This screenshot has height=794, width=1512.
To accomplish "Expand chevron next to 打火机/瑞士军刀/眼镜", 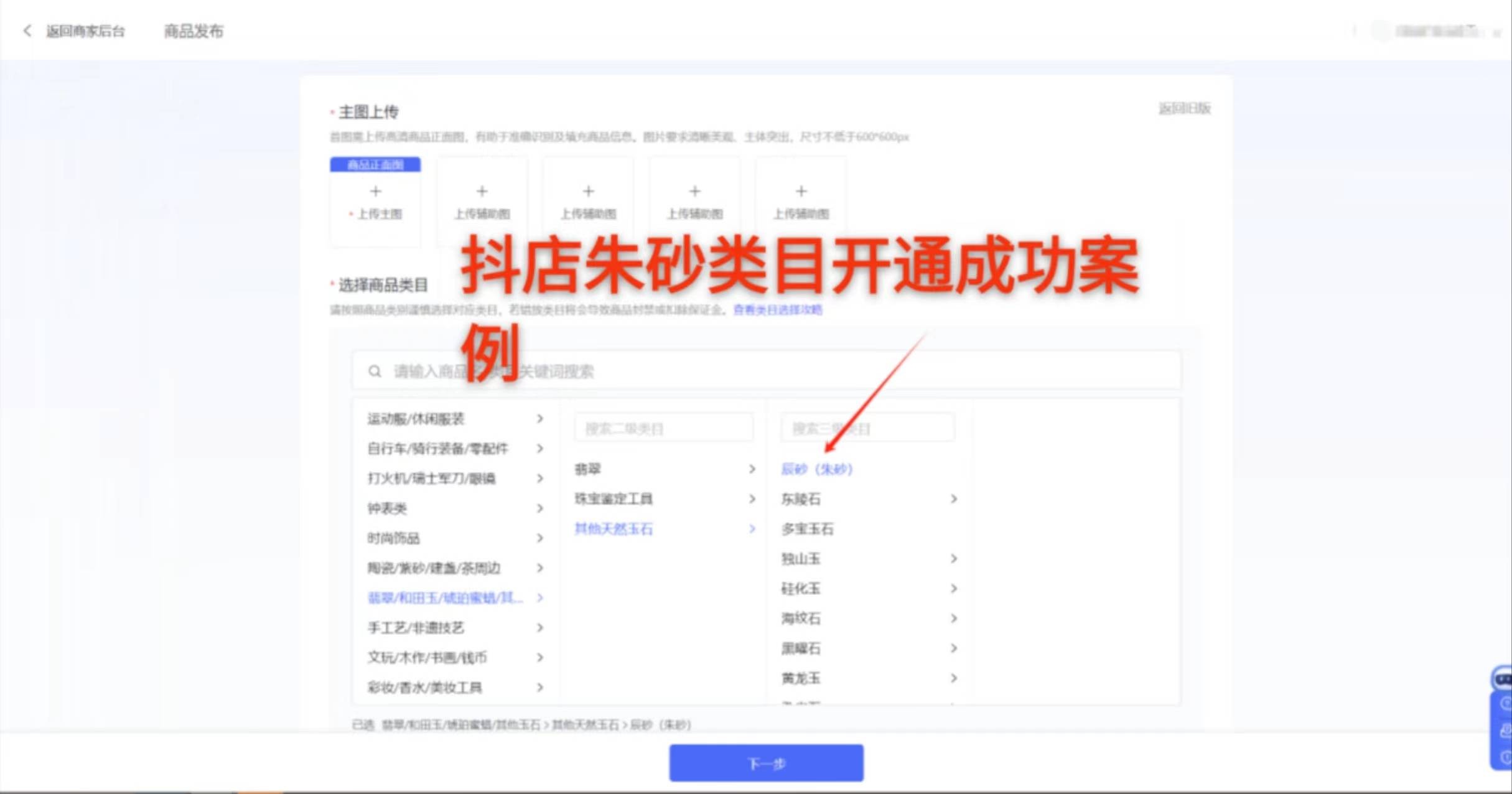I will [x=540, y=479].
